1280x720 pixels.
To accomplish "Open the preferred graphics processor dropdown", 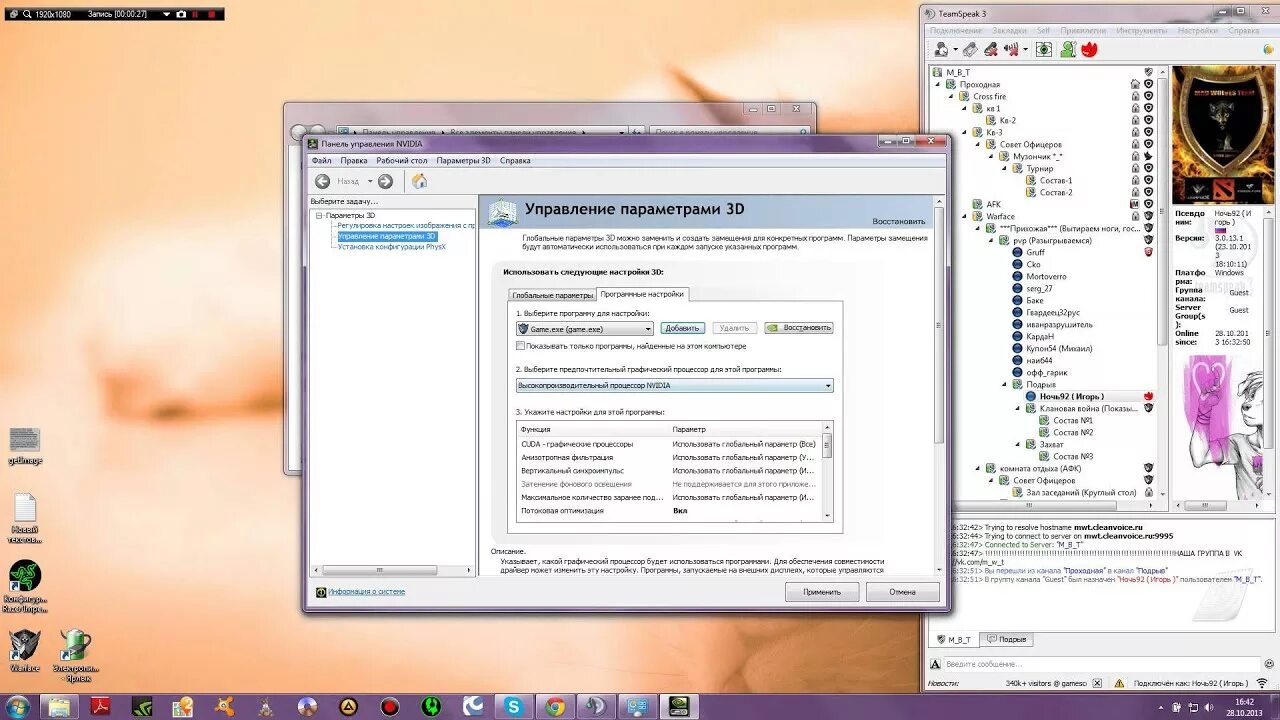I will click(674, 385).
